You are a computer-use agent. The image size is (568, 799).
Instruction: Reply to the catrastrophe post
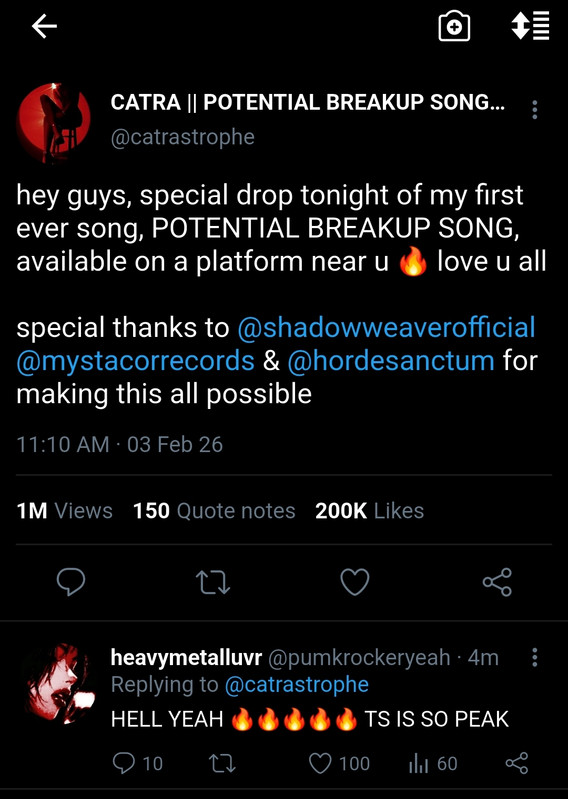point(71,581)
